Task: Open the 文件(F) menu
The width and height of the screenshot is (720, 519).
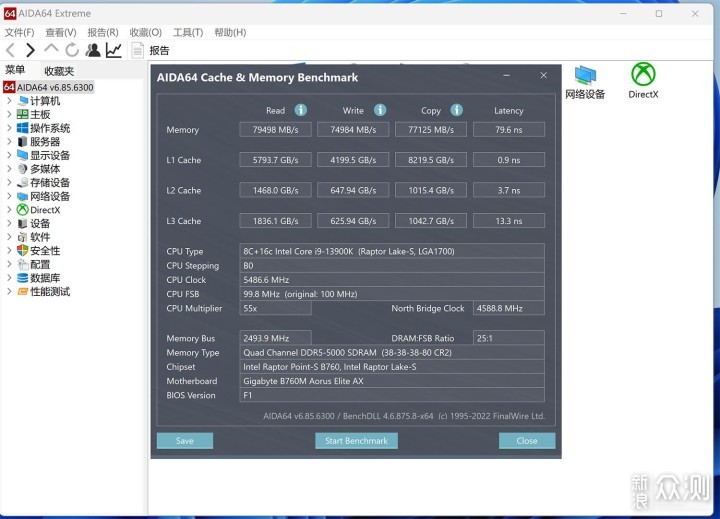Action: pos(19,32)
